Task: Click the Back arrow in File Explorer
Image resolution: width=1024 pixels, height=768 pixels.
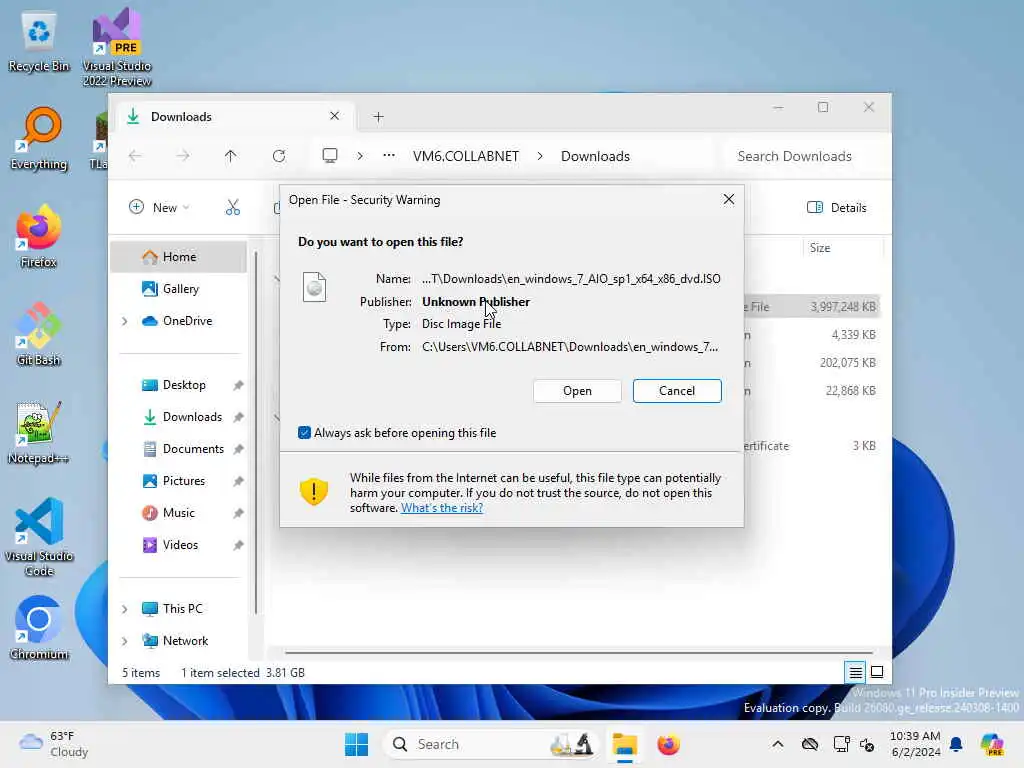Action: point(135,156)
